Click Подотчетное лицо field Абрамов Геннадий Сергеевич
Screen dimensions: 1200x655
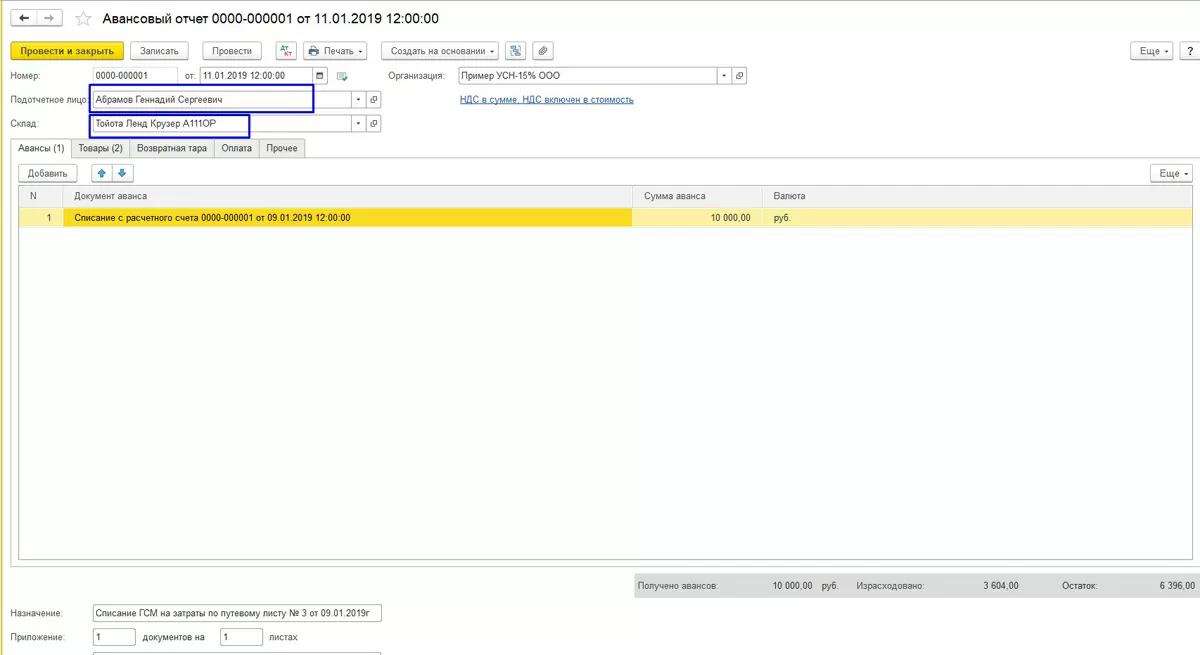[221, 100]
